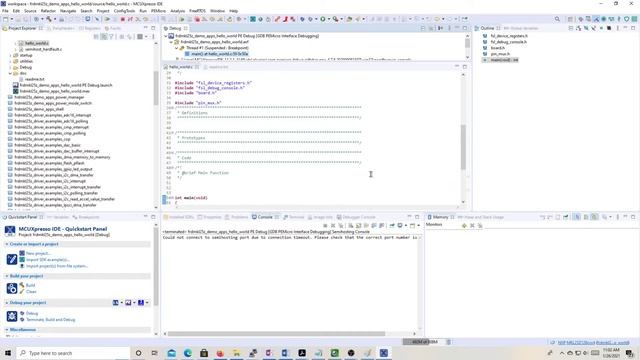Switch to the Breakpoints tab

pos(86,217)
